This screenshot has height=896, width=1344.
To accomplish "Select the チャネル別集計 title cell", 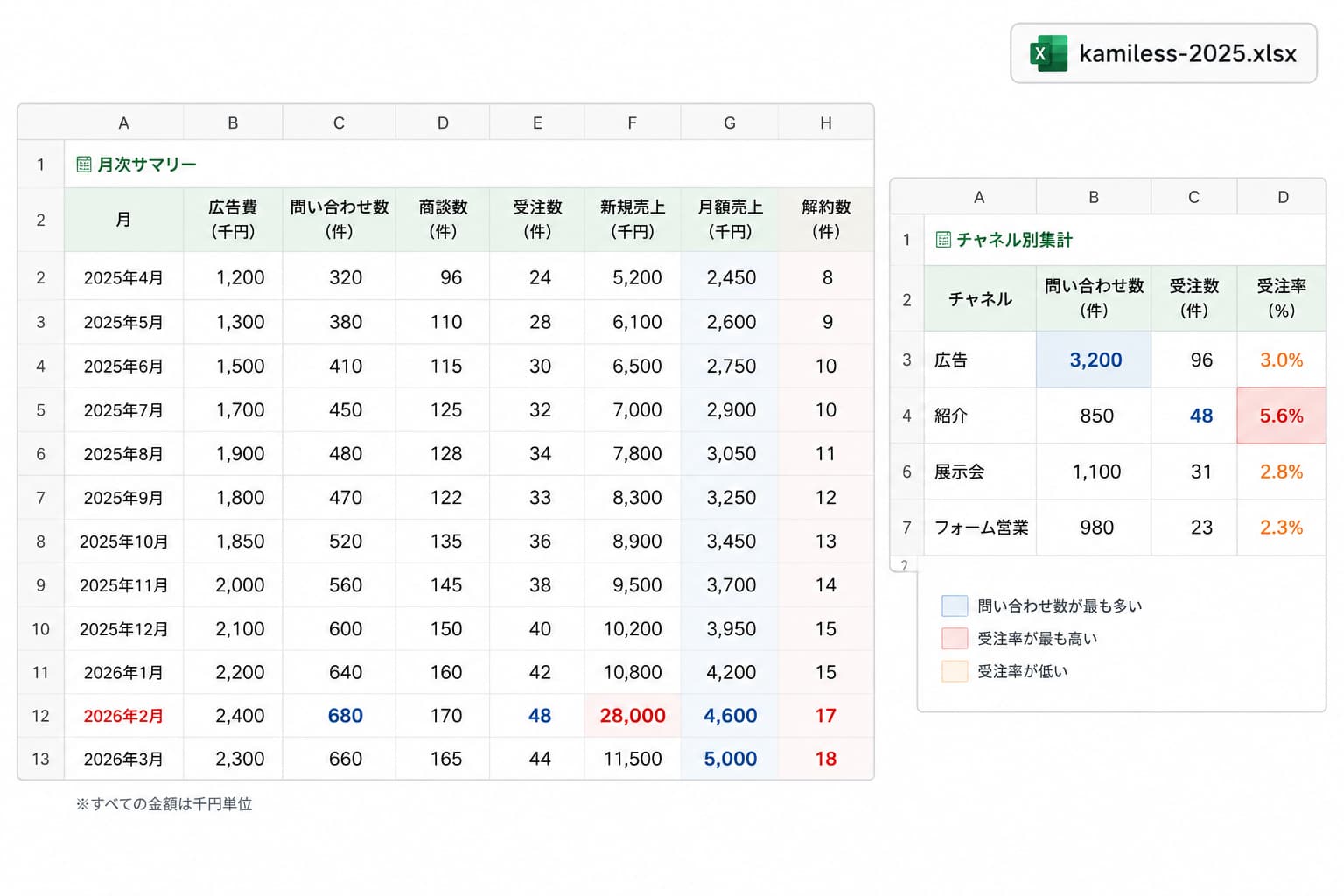I will click(x=1125, y=239).
